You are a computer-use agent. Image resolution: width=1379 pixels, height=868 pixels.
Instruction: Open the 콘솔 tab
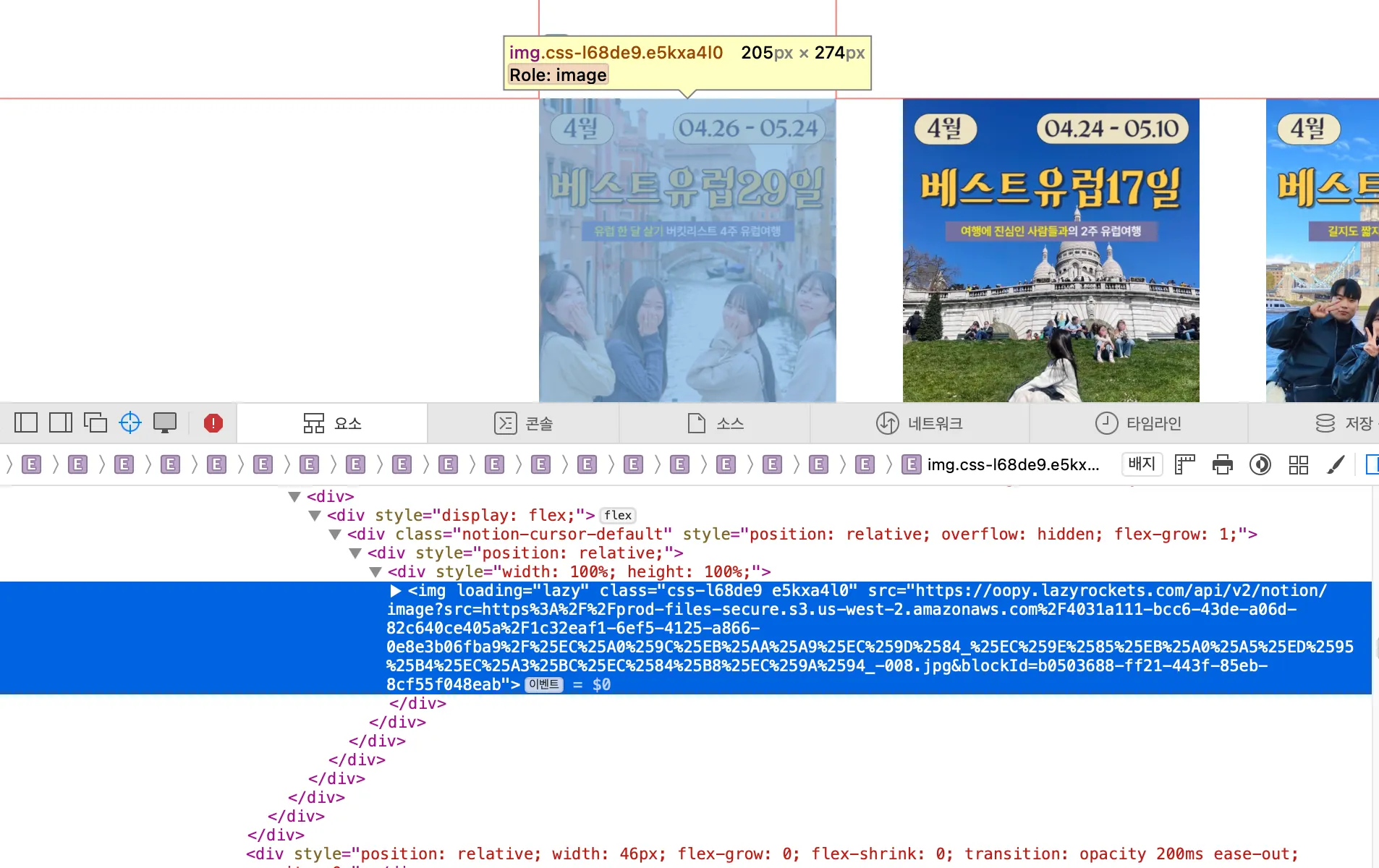coord(523,423)
